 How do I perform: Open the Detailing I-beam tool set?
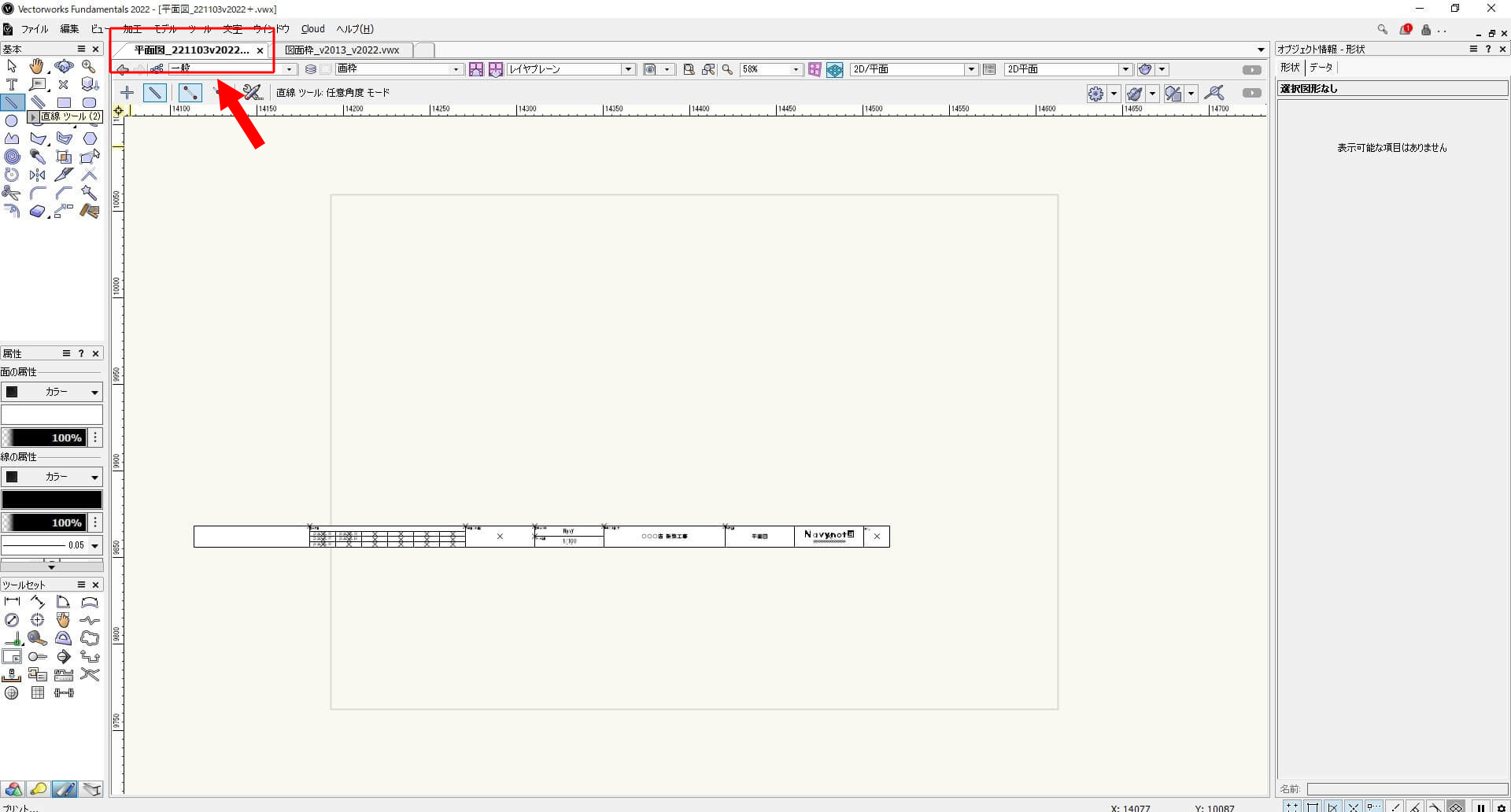[x=91, y=789]
